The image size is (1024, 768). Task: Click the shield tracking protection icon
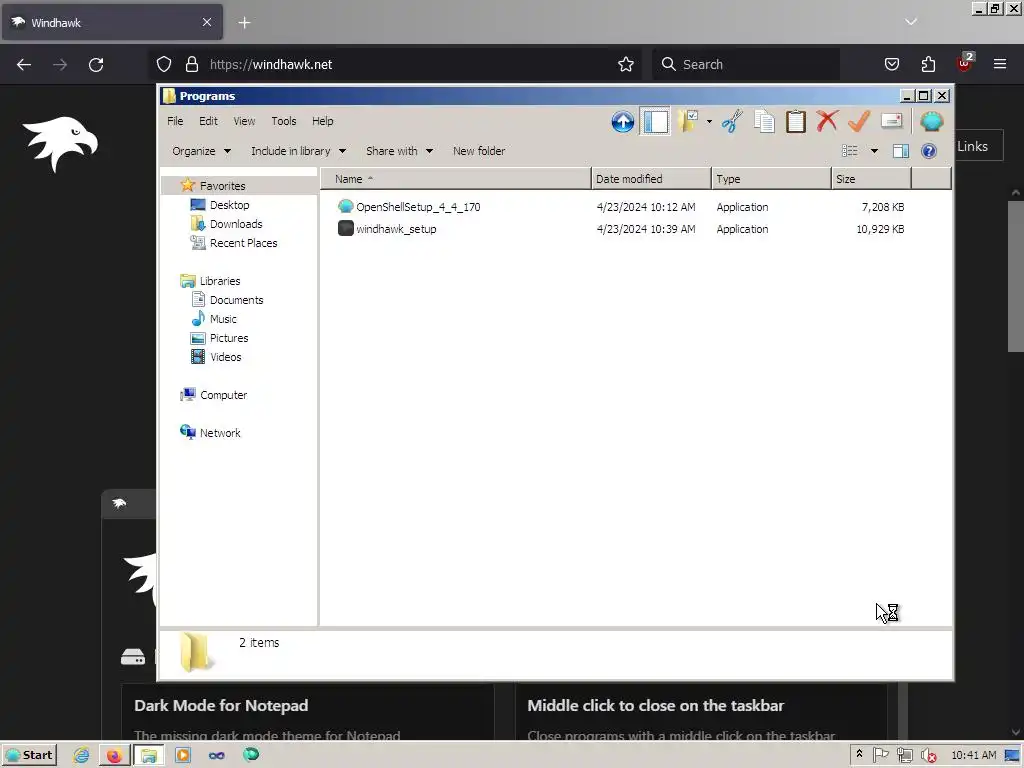164,64
